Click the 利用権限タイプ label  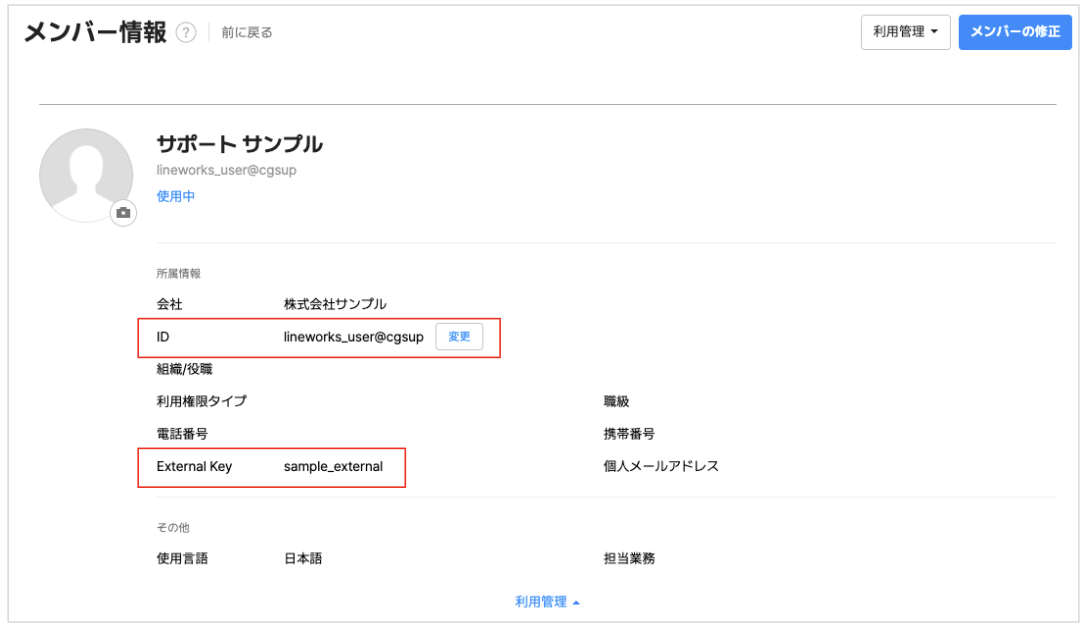coord(201,401)
